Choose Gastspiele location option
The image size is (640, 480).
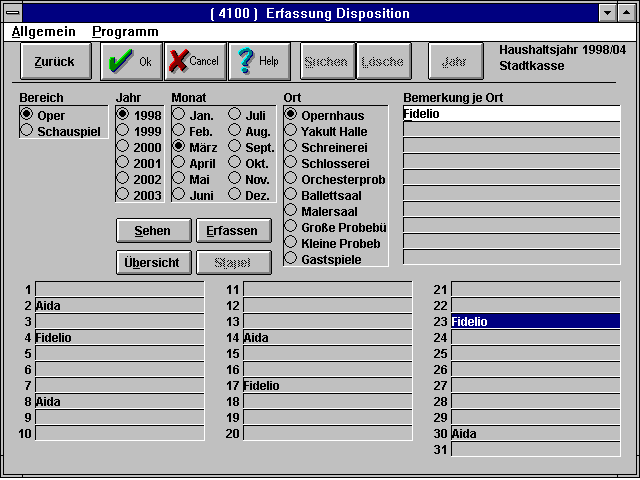(x=291, y=259)
